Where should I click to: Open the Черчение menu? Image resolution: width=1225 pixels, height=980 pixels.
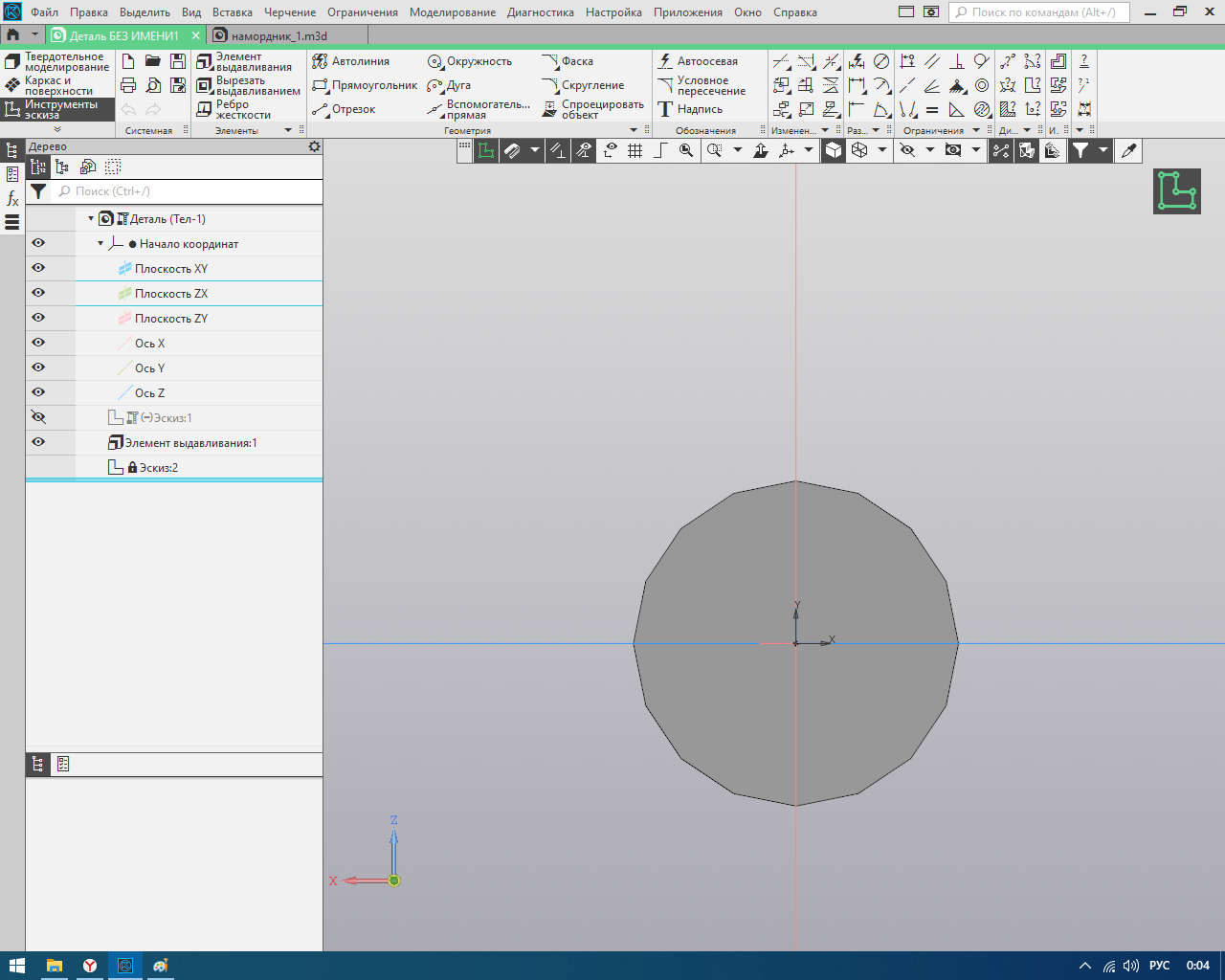(x=290, y=12)
